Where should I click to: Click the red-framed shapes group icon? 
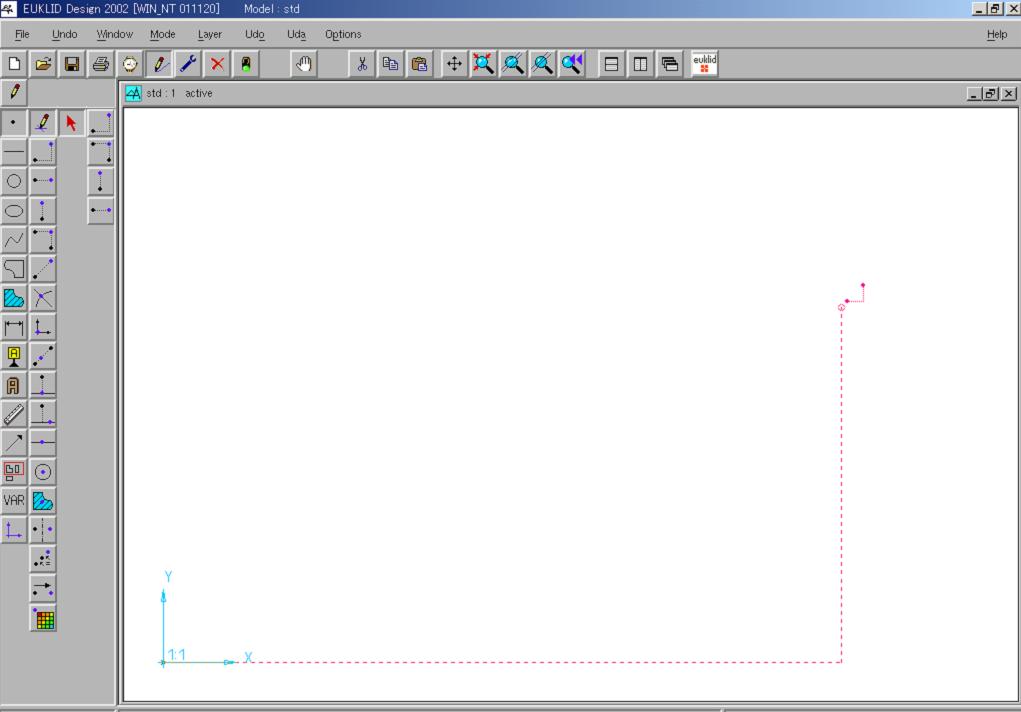pos(14,472)
